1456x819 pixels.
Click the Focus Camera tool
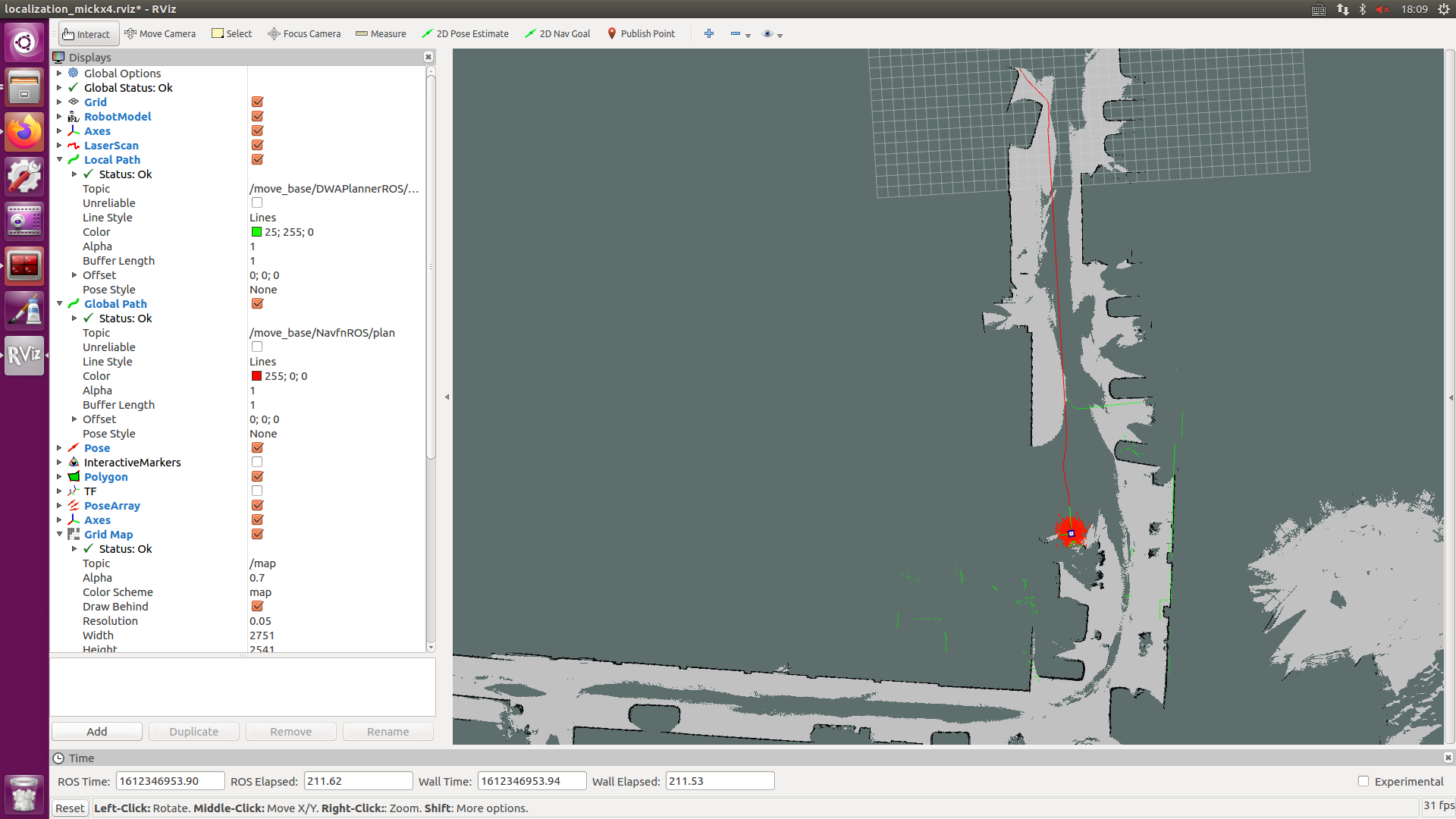[x=304, y=34]
